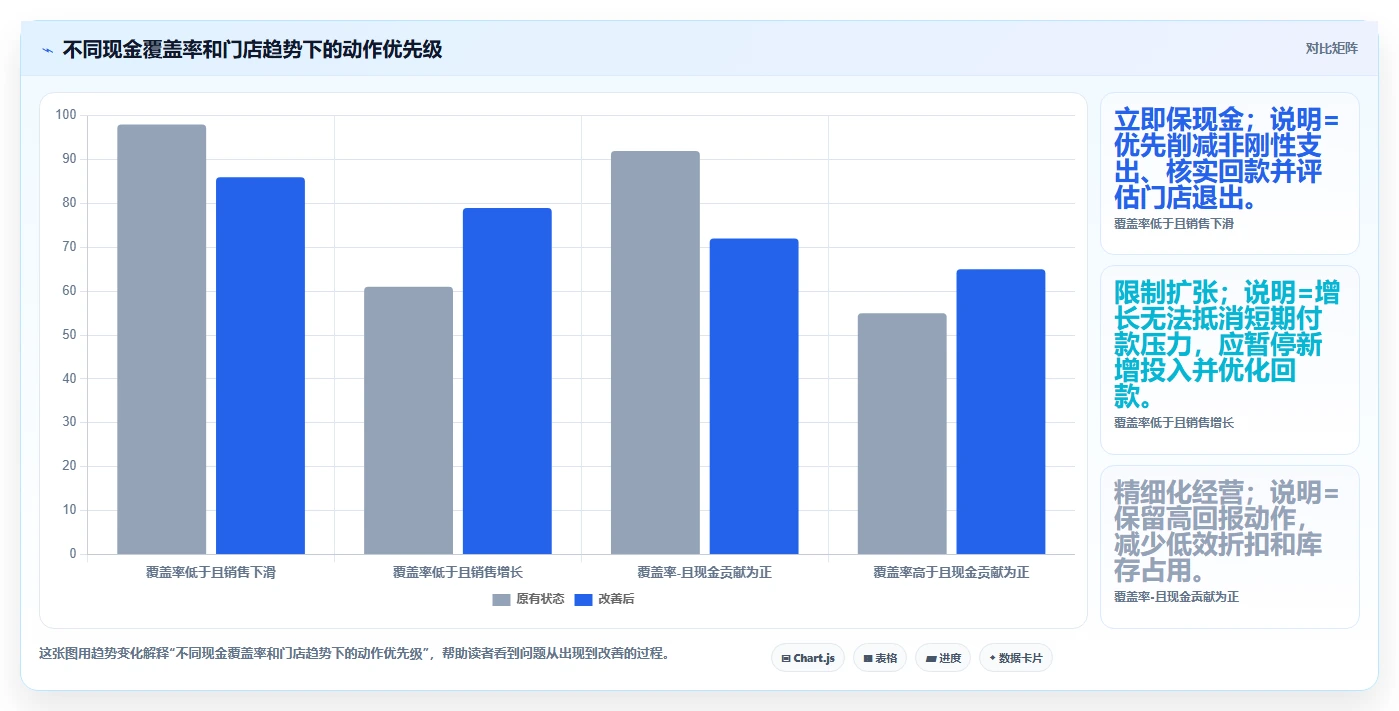
Task: Click blue bar for 覆盖率低于且销售下滑
Action: pos(260,366)
